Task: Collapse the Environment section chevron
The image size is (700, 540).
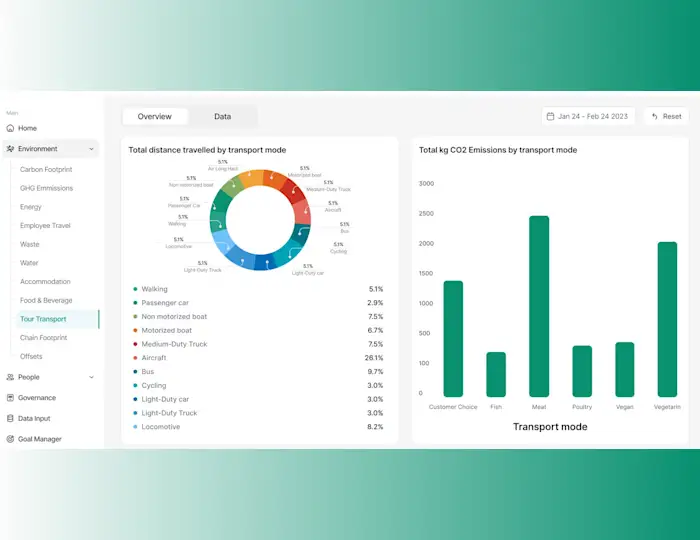Action: tap(92, 149)
